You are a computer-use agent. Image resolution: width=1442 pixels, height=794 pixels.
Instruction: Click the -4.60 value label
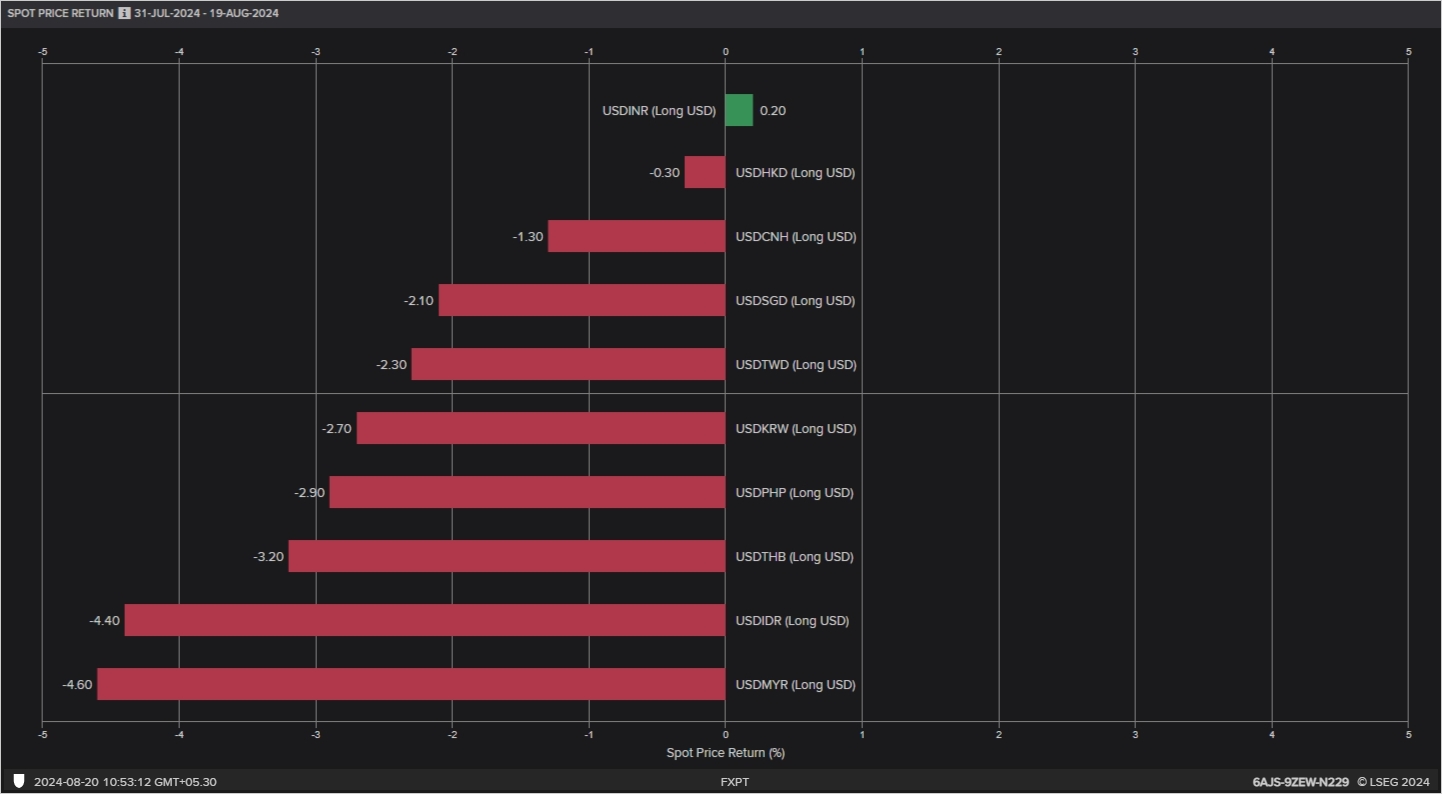(78, 685)
